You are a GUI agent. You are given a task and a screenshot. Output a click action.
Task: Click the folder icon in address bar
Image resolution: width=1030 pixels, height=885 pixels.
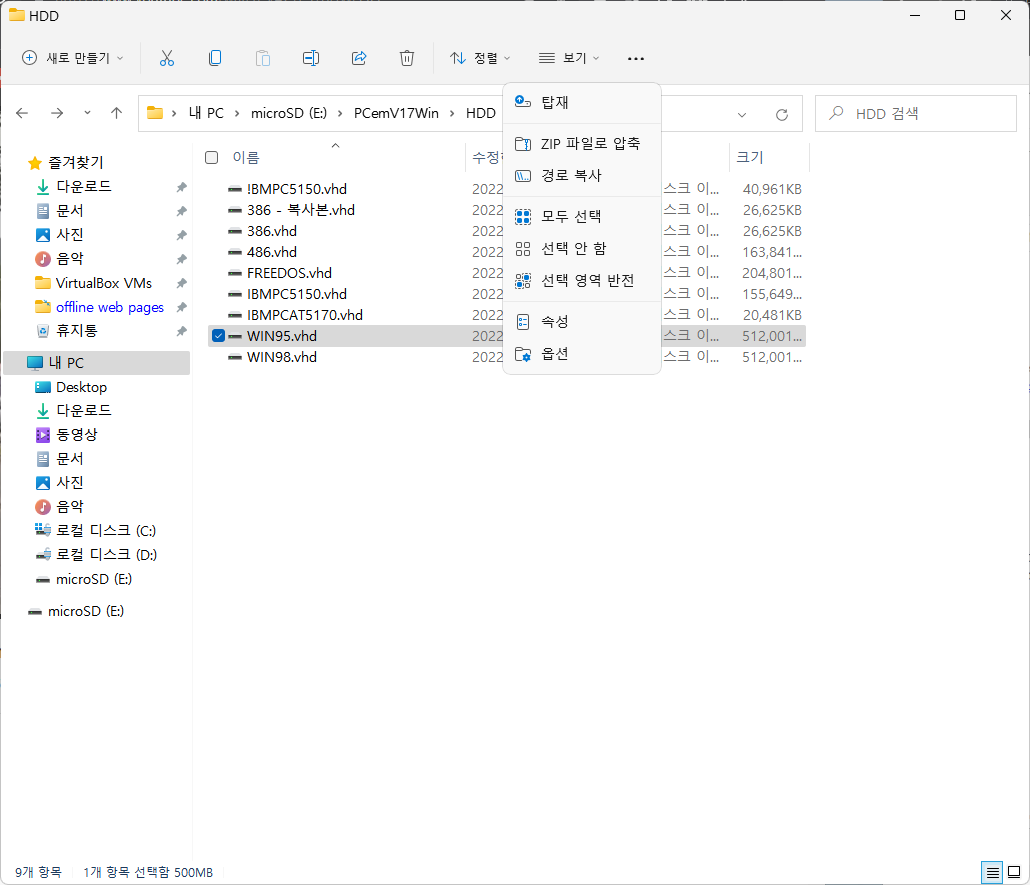coord(155,113)
